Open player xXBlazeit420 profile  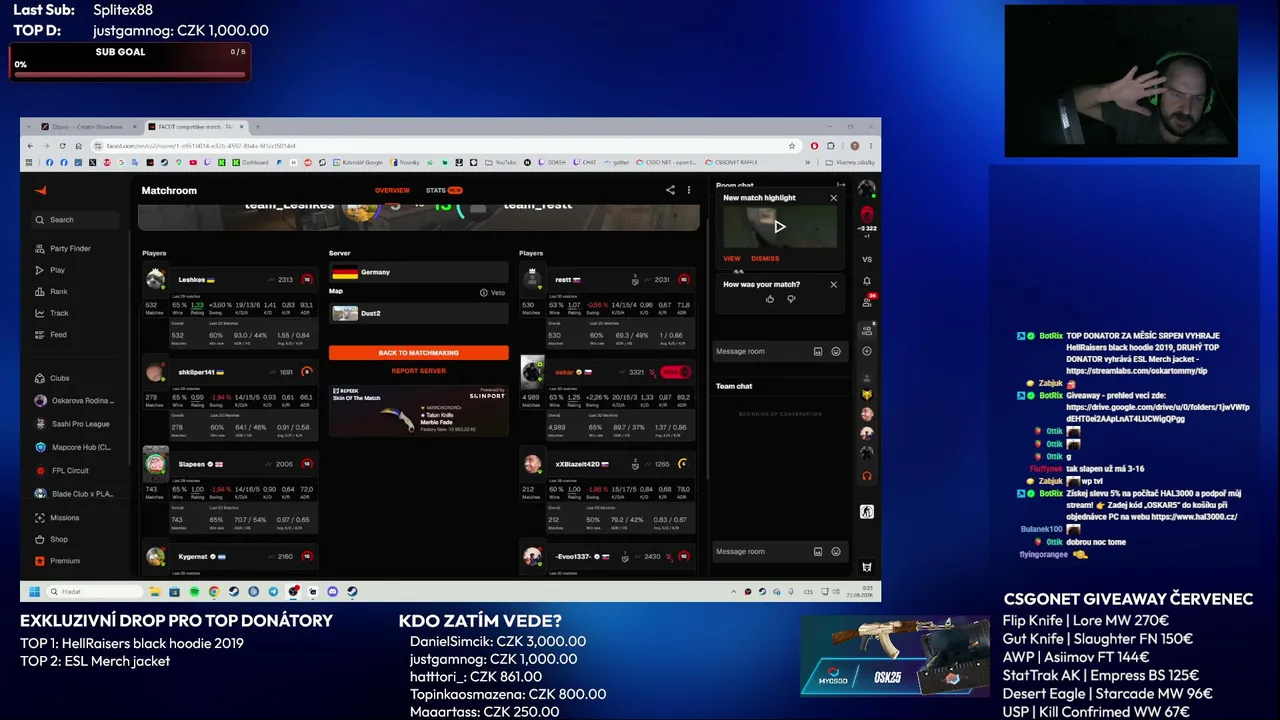tap(577, 464)
